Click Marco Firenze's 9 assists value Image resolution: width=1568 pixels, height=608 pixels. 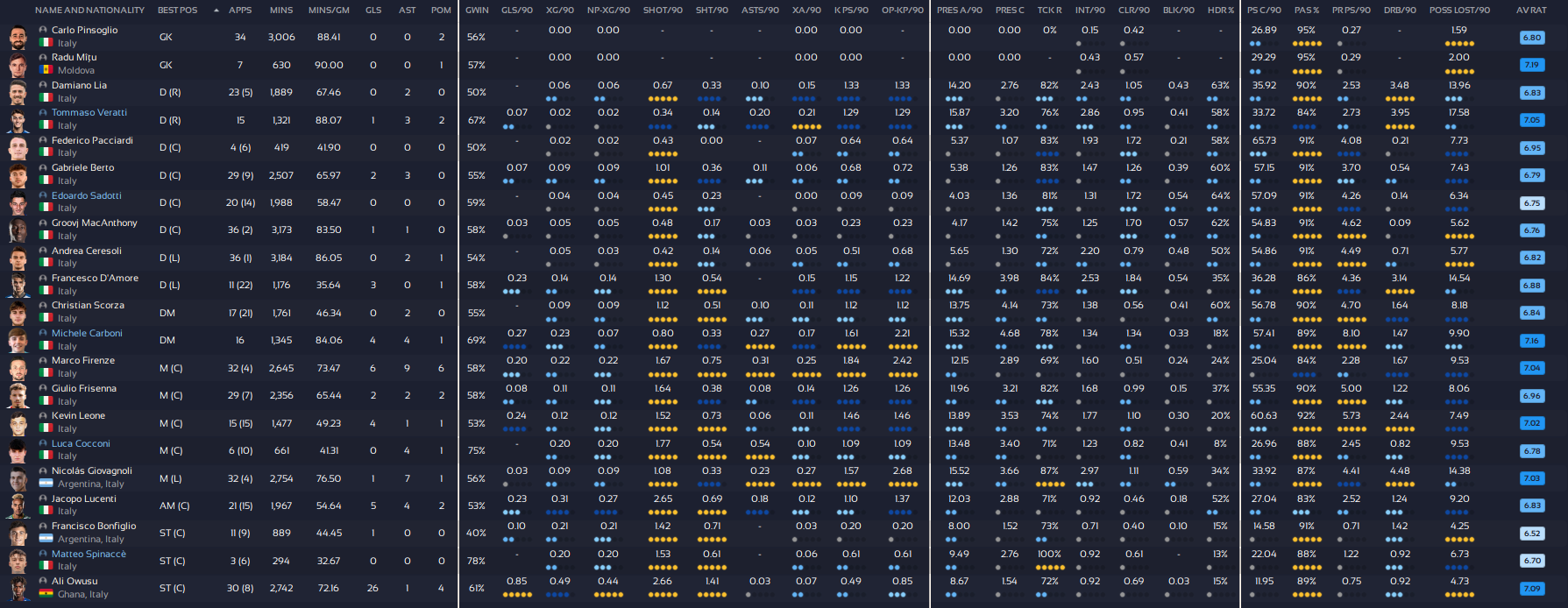click(408, 368)
